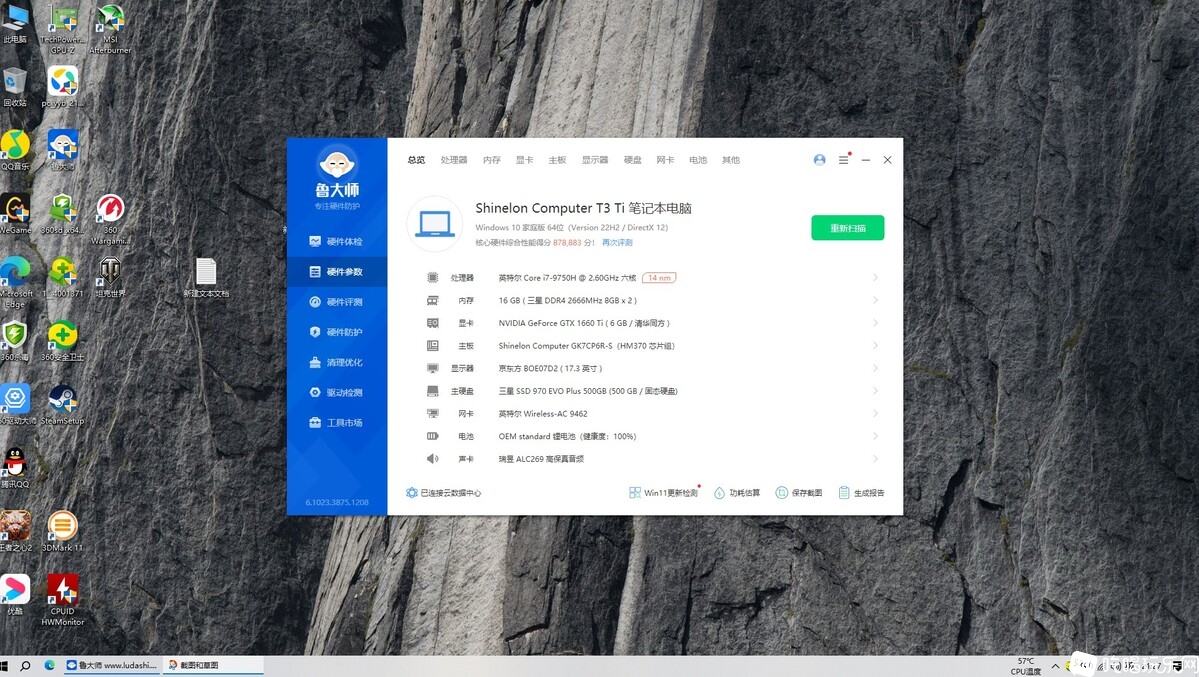Click the 再次评测 link
The image size is (1199, 677).
pos(617,242)
